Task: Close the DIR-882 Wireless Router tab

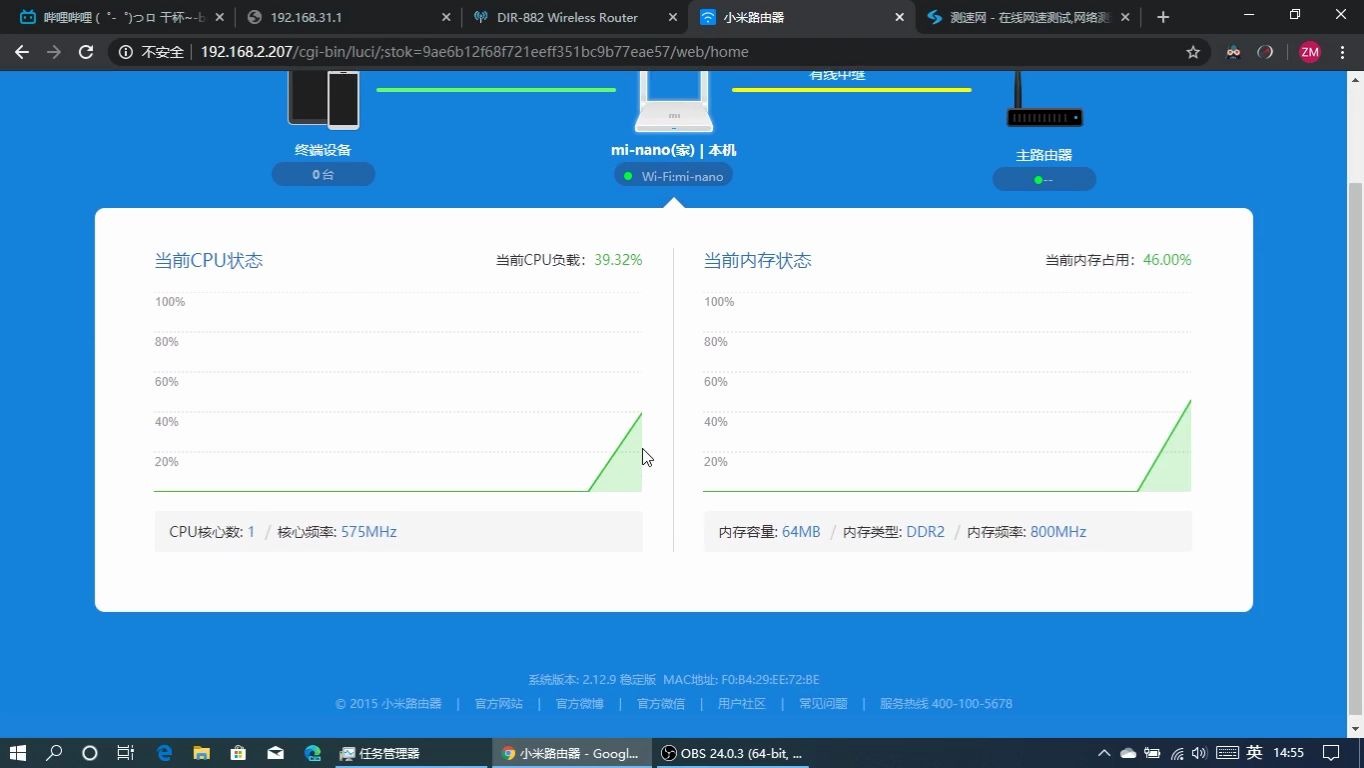Action: click(671, 17)
